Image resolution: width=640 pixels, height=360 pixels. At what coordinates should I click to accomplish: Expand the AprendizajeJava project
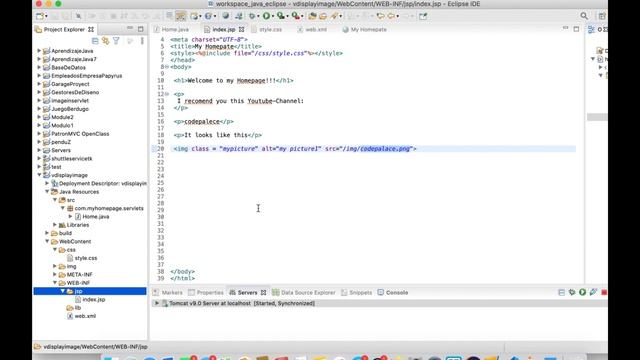[x=39, y=51]
